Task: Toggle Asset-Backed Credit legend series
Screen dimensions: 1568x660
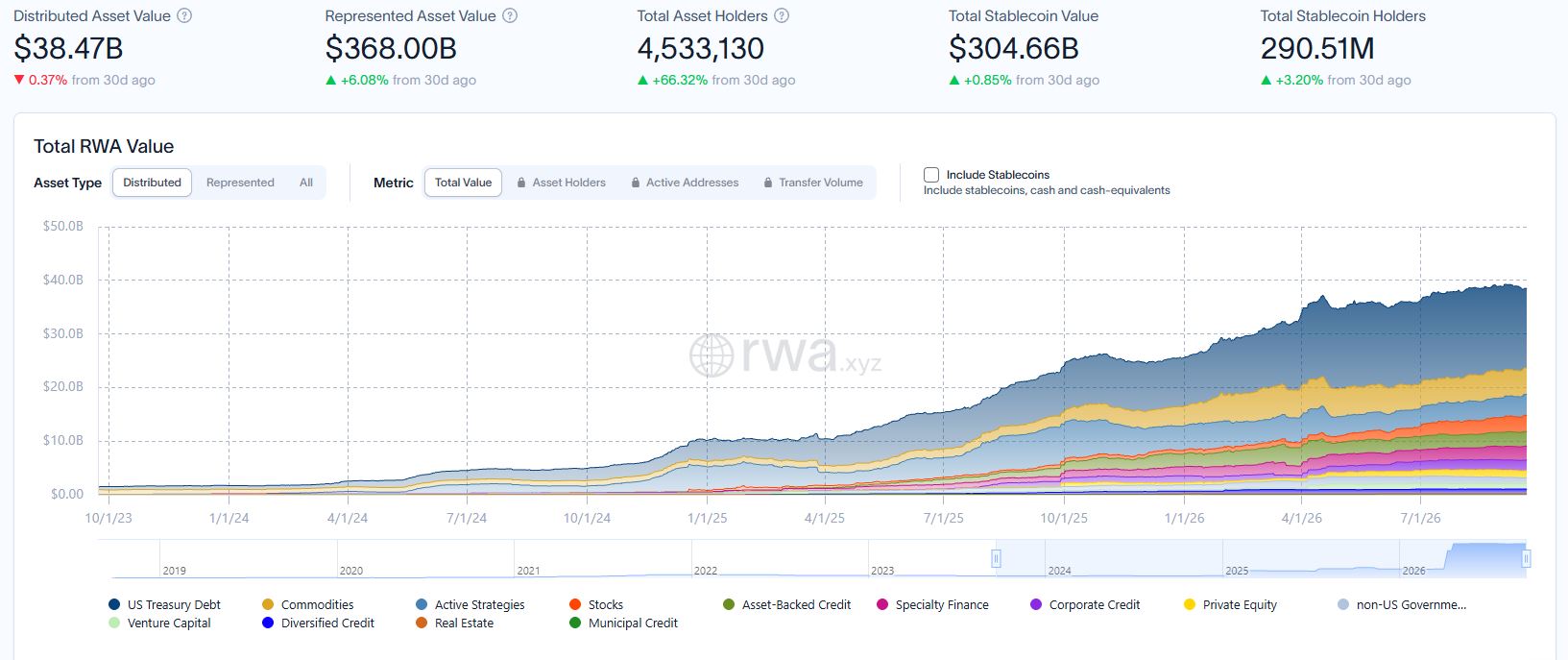Action: [x=787, y=604]
